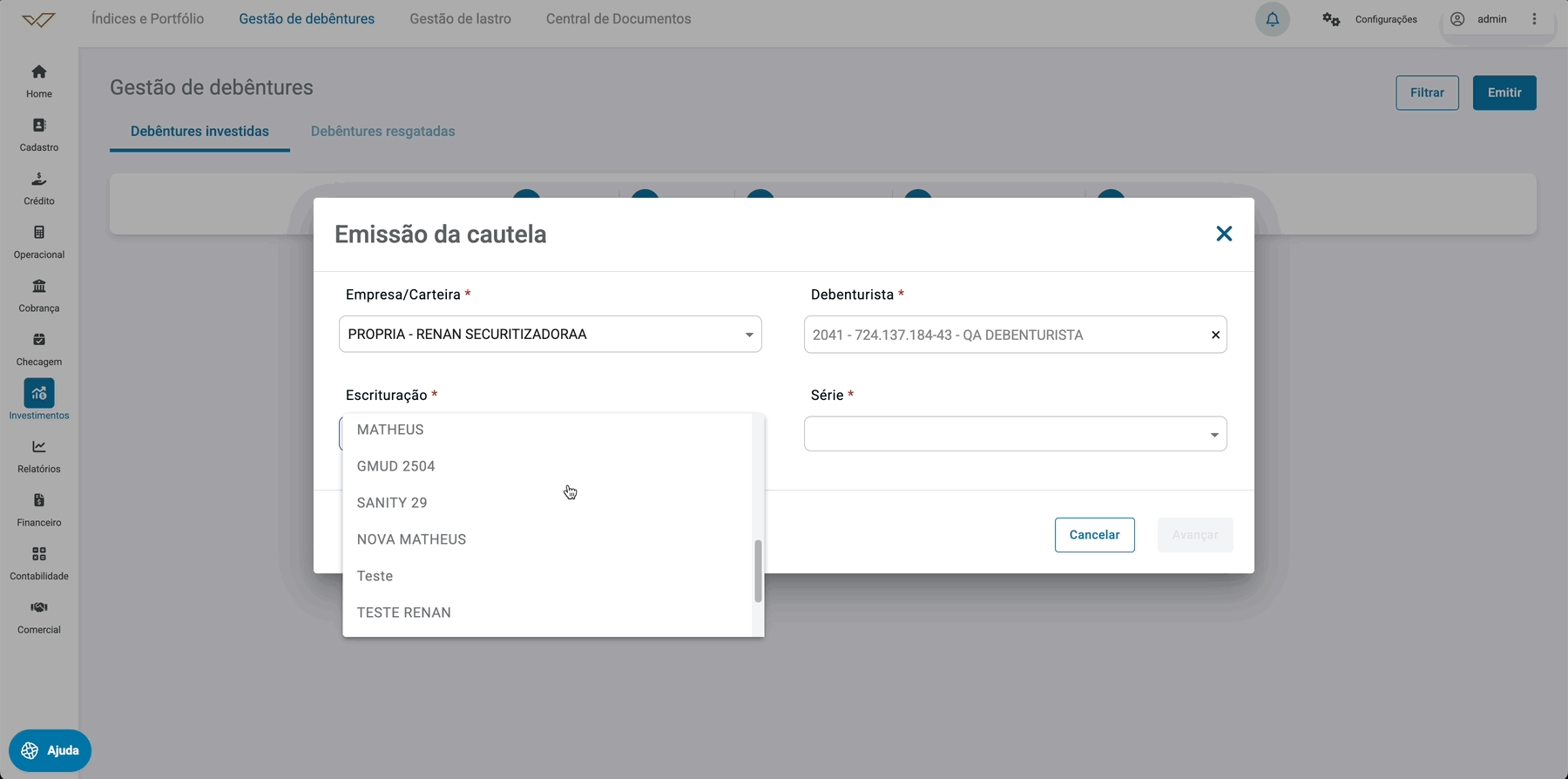1568x779 pixels.
Task: Open the Investimentos sidebar icon
Action: click(39, 393)
